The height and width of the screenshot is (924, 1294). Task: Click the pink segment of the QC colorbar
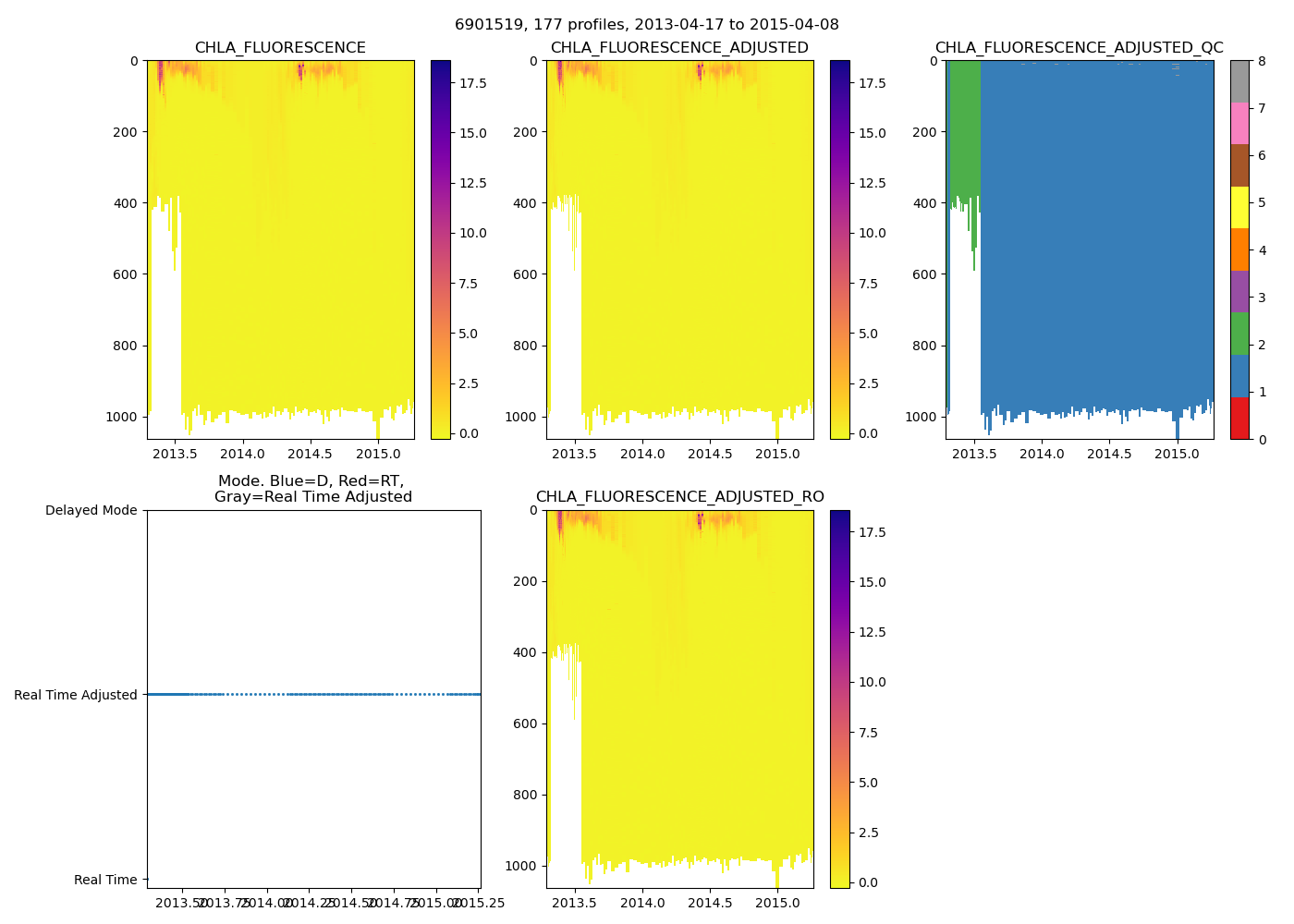pyautogui.click(x=1239, y=124)
